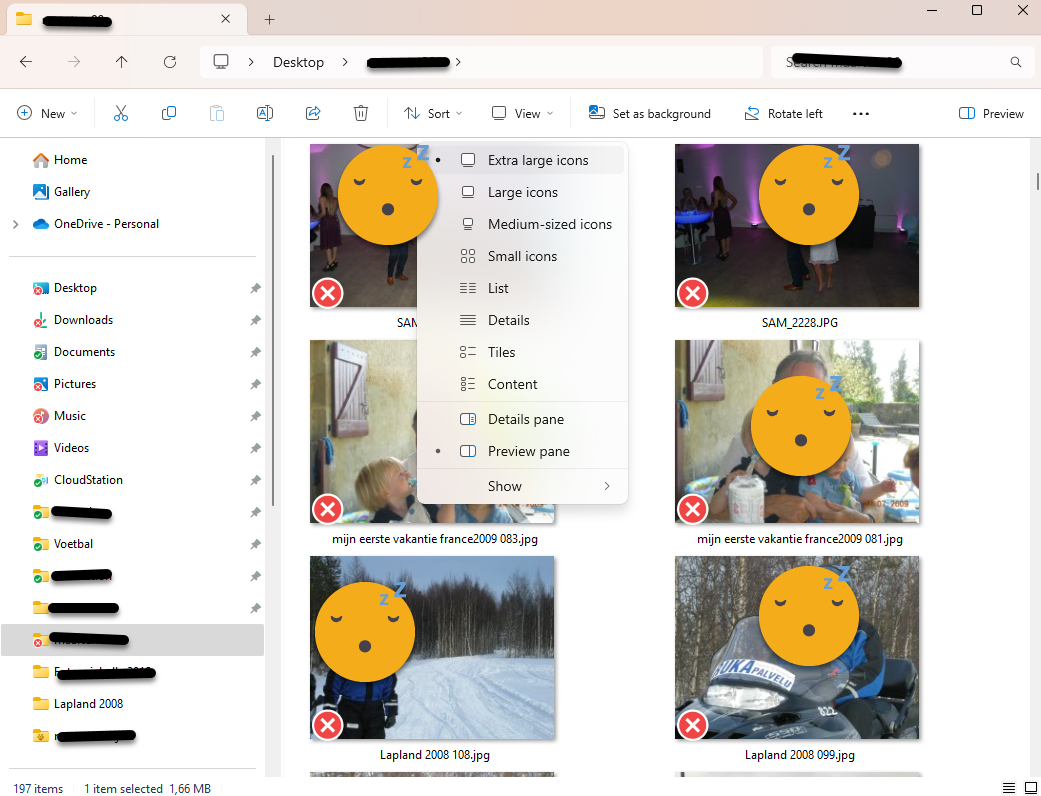
Task: Cut the selected file using toolbar icon
Action: 120,113
